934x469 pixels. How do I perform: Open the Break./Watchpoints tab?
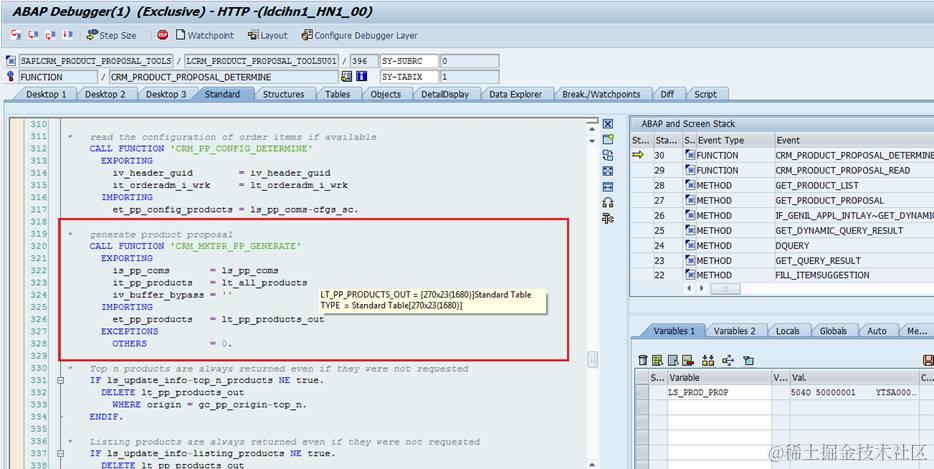click(x=601, y=94)
